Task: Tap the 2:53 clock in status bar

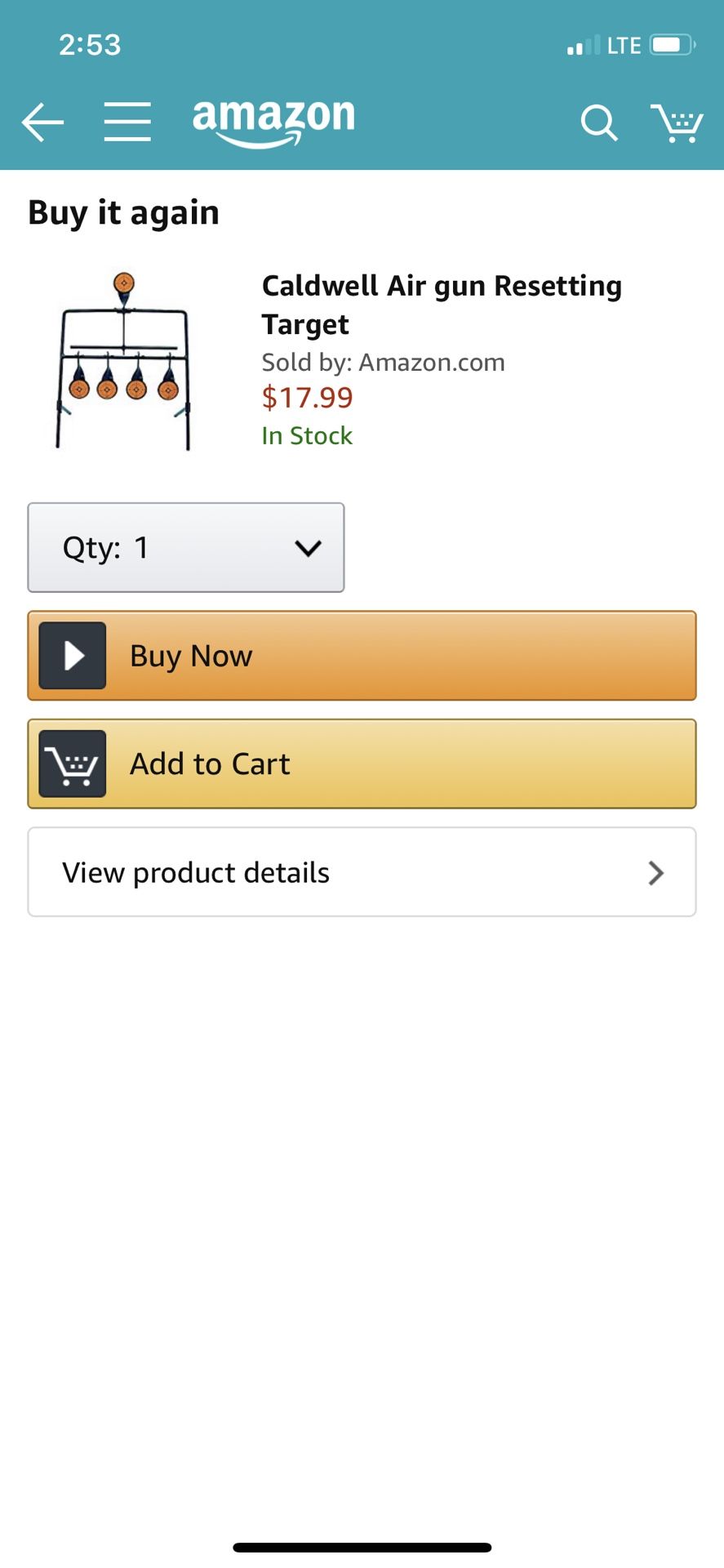Action: (x=90, y=45)
